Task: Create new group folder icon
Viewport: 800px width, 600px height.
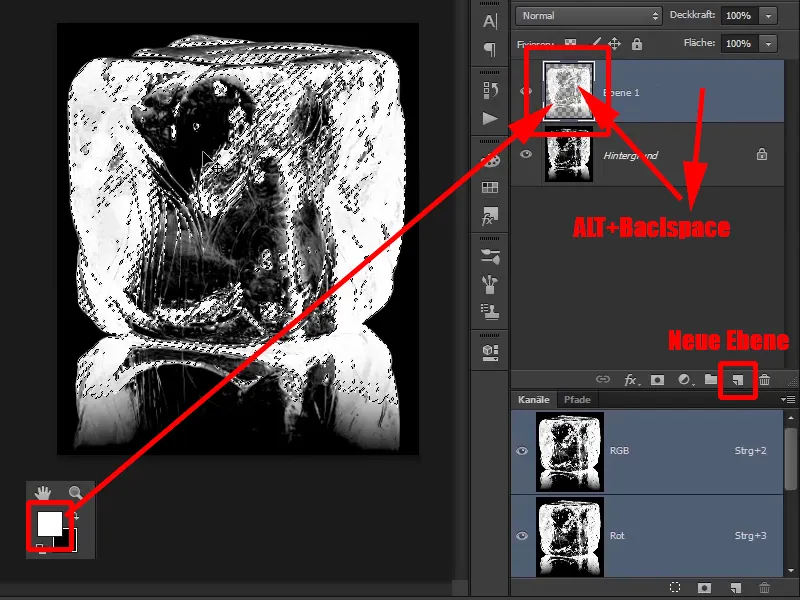Action: point(711,379)
